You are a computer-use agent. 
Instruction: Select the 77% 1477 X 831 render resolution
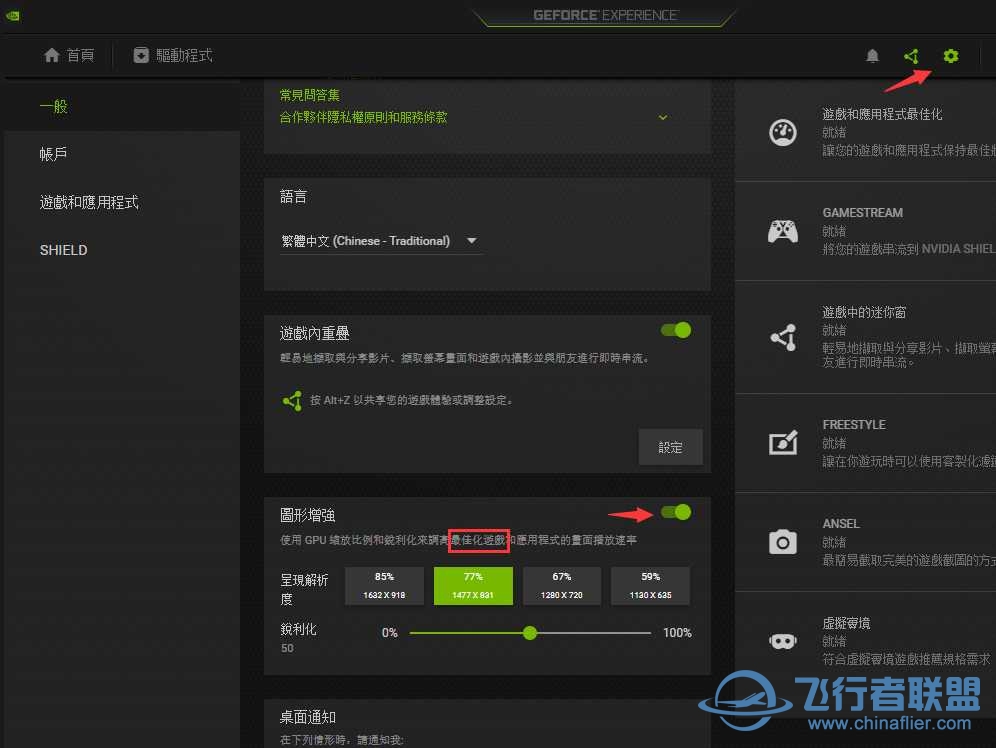[x=473, y=585]
